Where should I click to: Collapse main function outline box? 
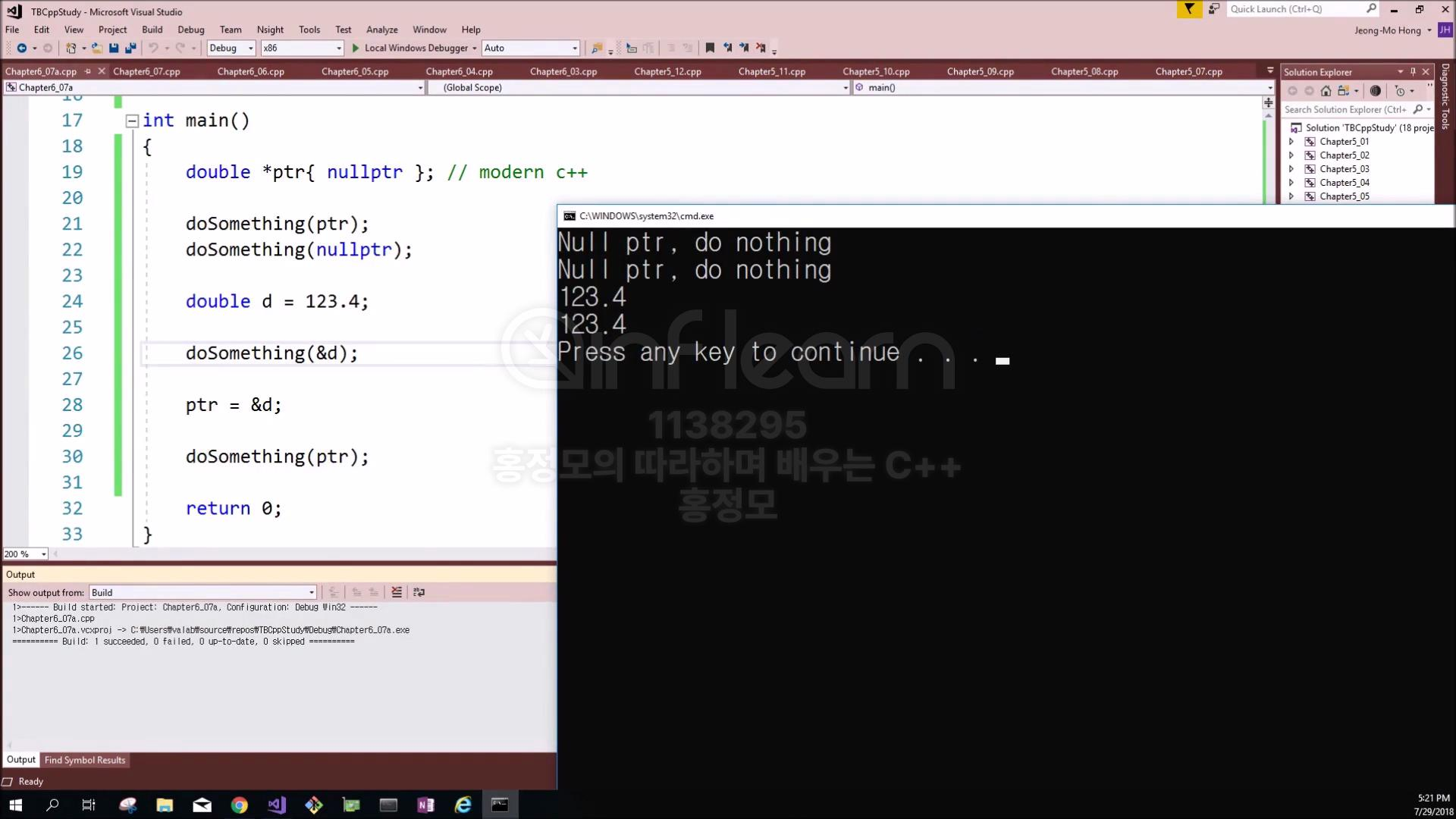point(132,121)
